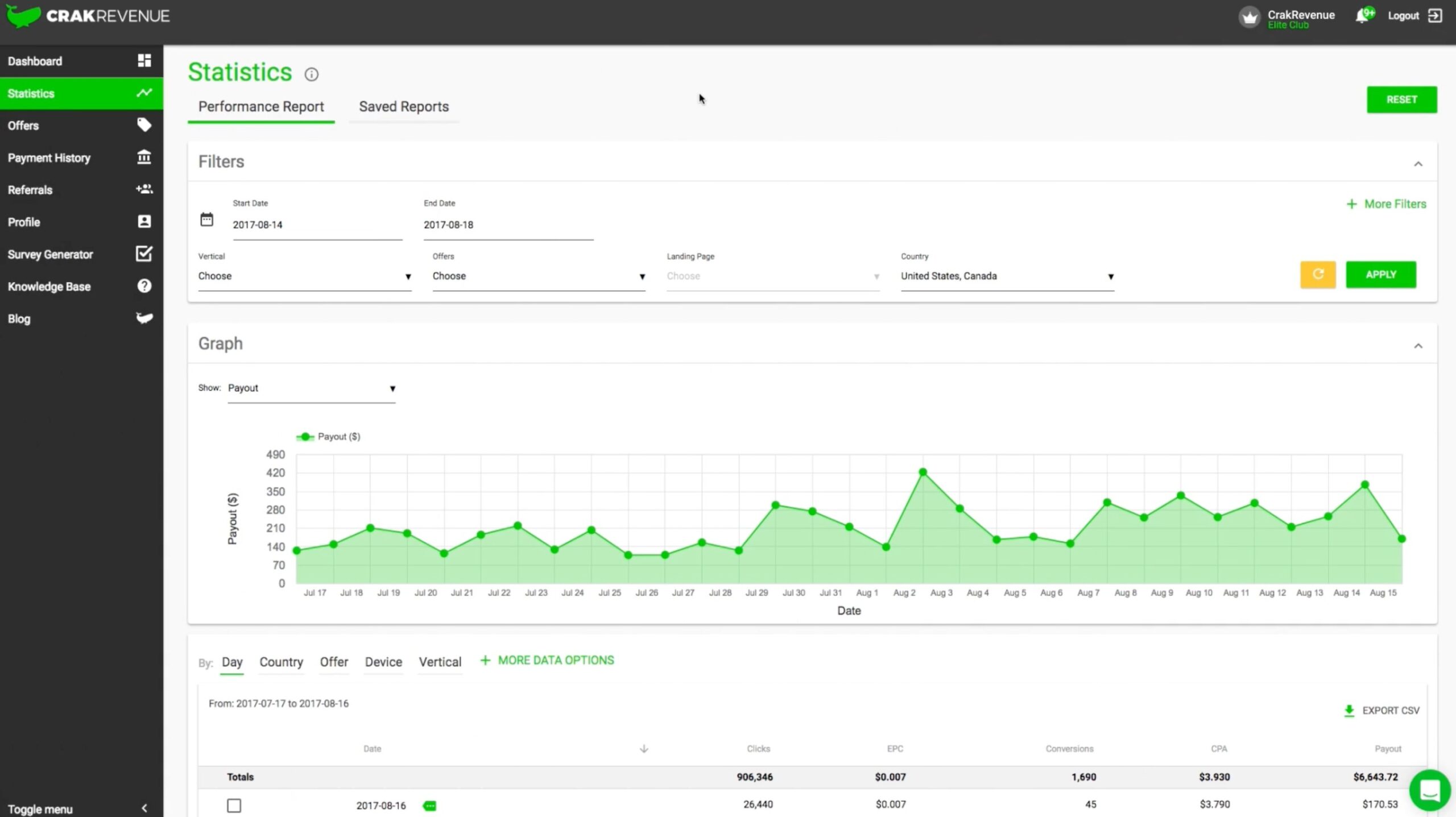Image resolution: width=1456 pixels, height=817 pixels.
Task: Collapse sidebar with Toggle menu chevron
Action: coord(144,808)
